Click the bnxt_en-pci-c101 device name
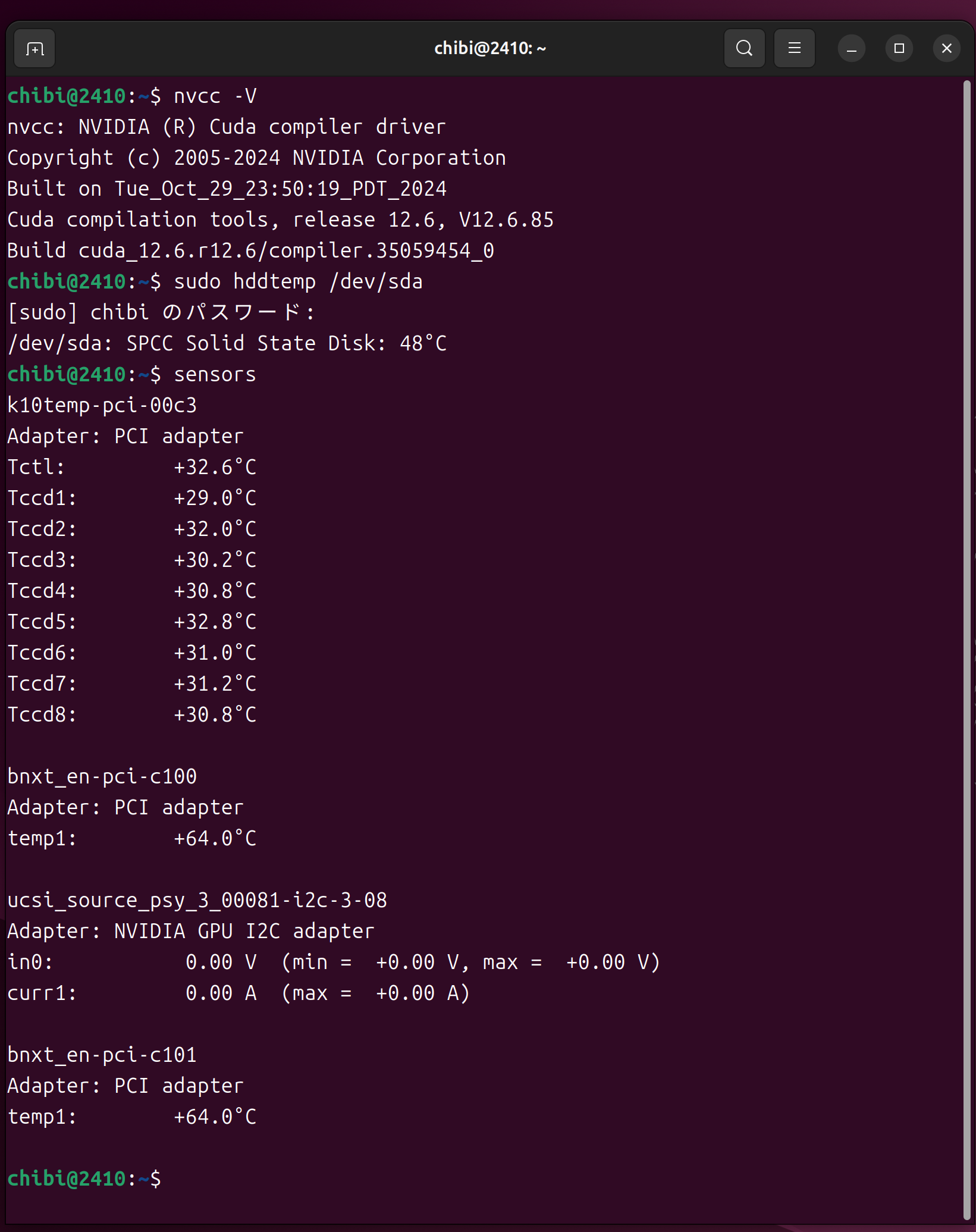Viewport: 976px width, 1232px height. coord(102,1055)
